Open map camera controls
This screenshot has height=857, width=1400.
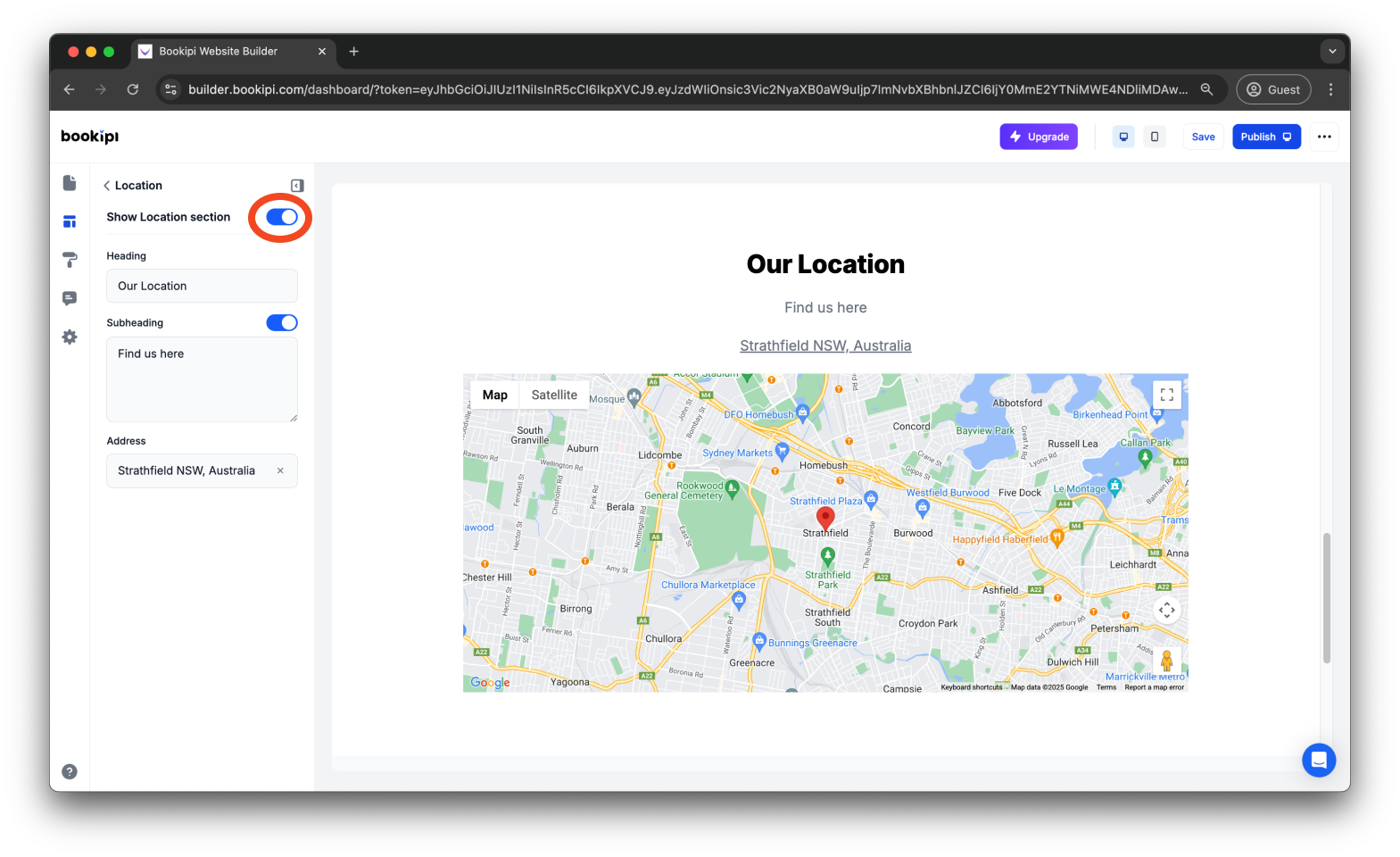1166,610
